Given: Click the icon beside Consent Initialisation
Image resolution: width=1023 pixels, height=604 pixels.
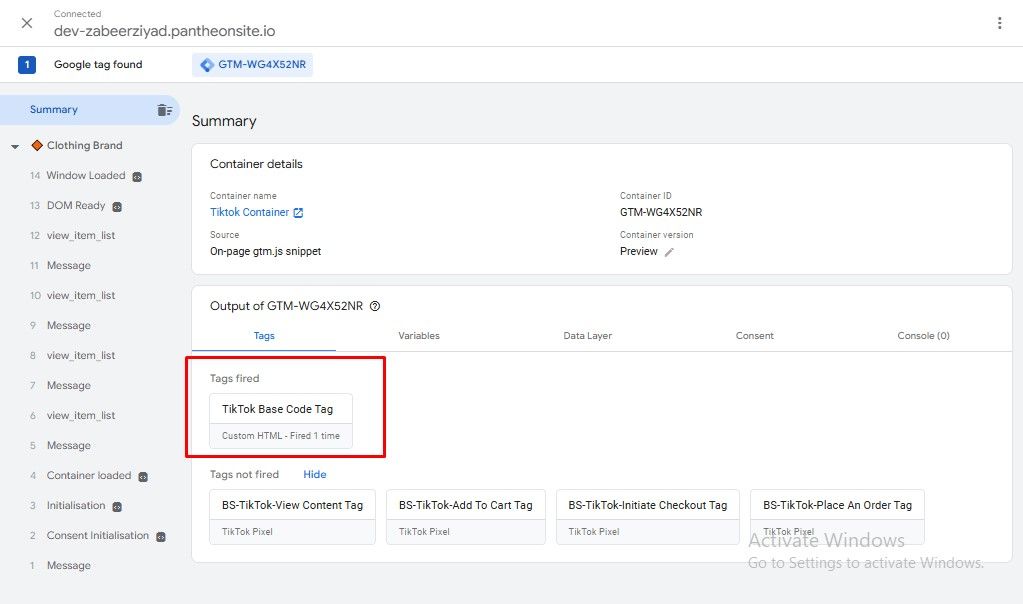Looking at the screenshot, I should 160,537.
